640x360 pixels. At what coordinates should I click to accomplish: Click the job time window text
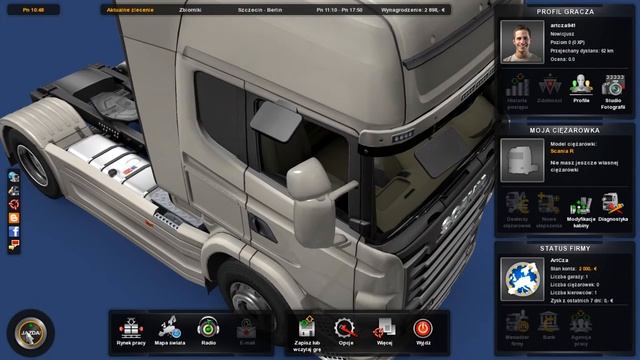339,10
